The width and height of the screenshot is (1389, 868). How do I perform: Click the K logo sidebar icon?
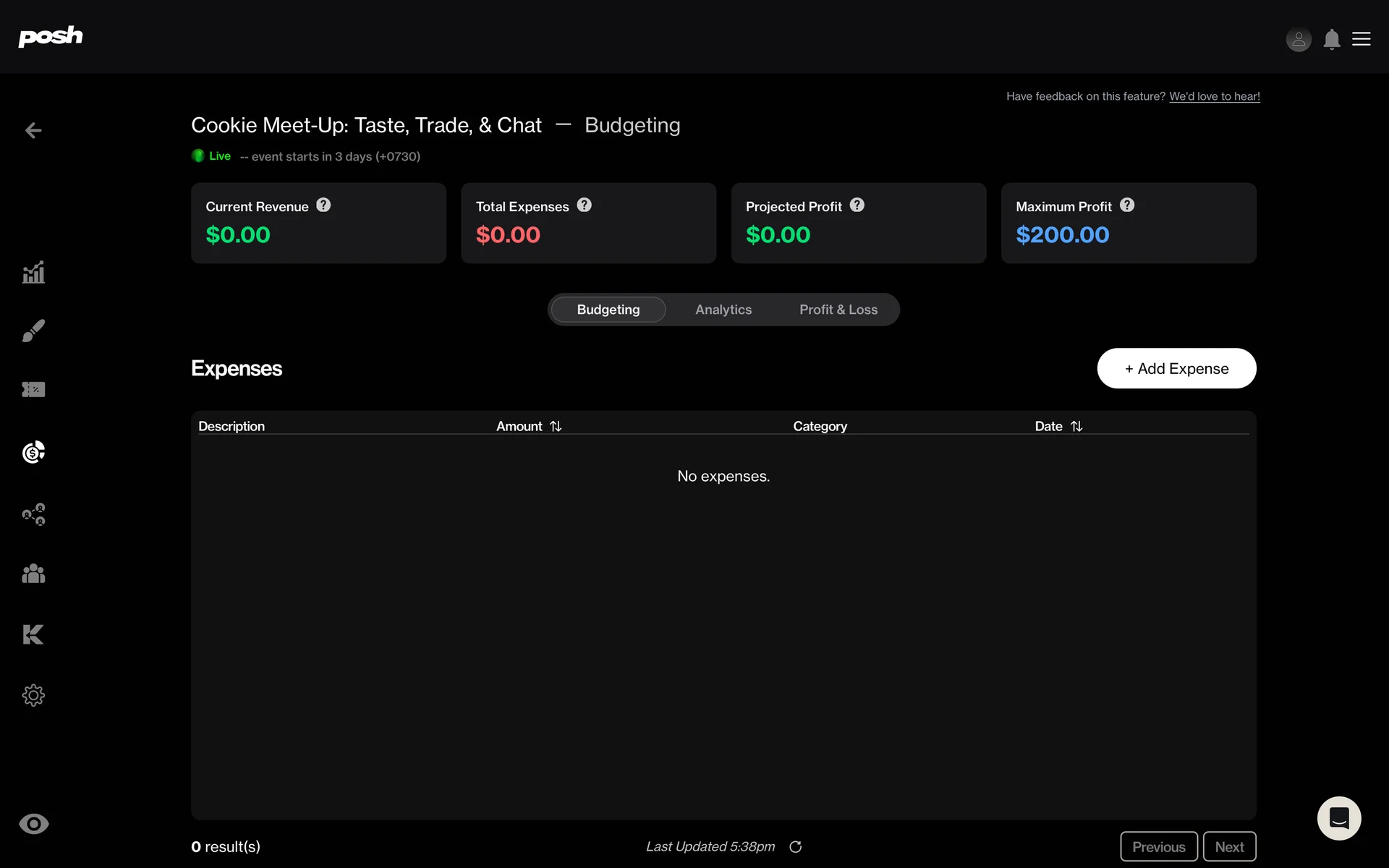pyautogui.click(x=33, y=634)
